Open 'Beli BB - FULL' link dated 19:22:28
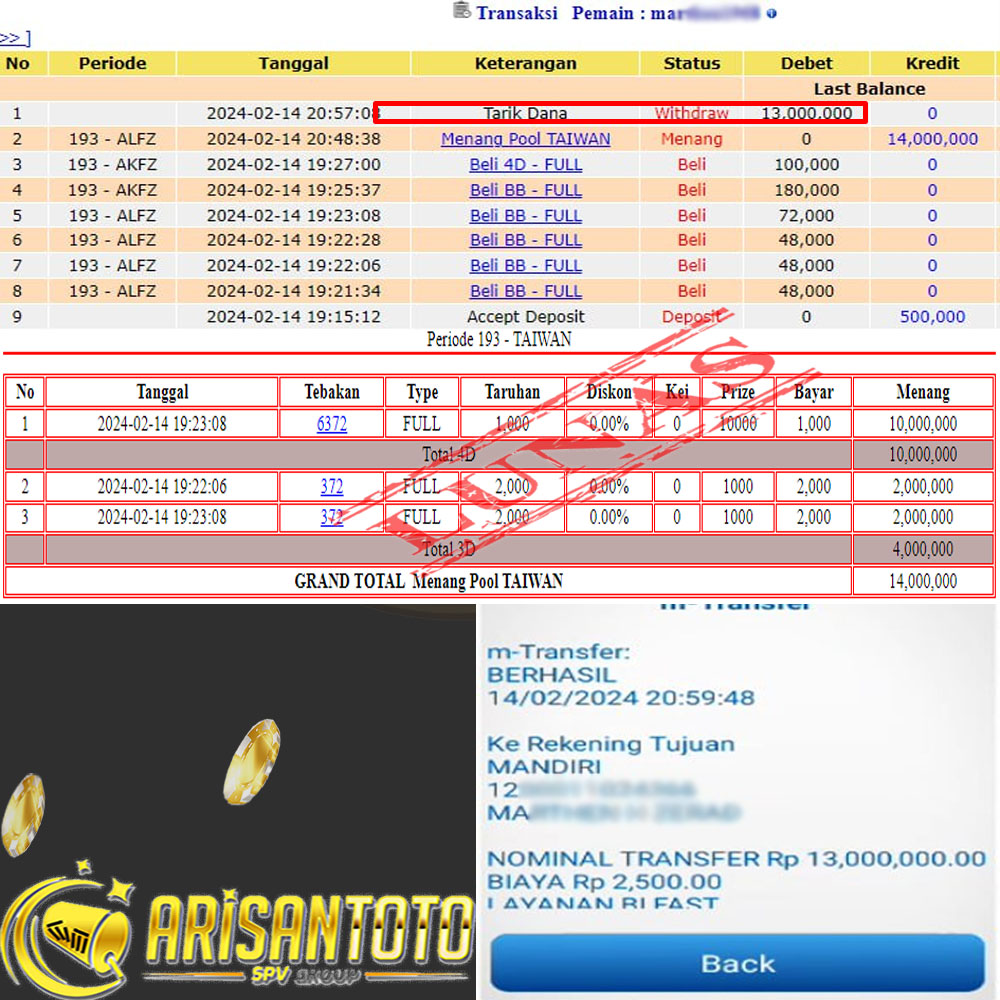This screenshot has height=1000, width=1000. coord(526,240)
